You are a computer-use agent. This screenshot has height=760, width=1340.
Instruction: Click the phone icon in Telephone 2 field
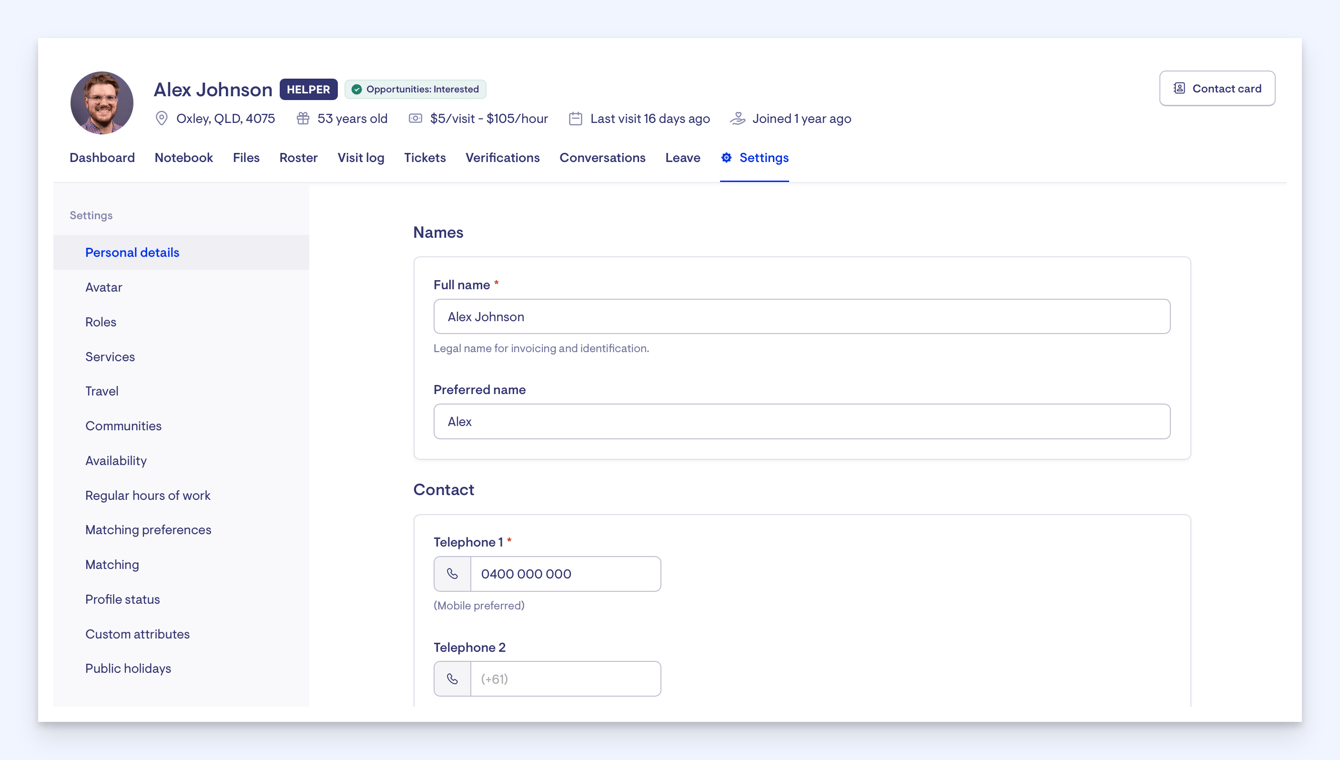point(452,679)
